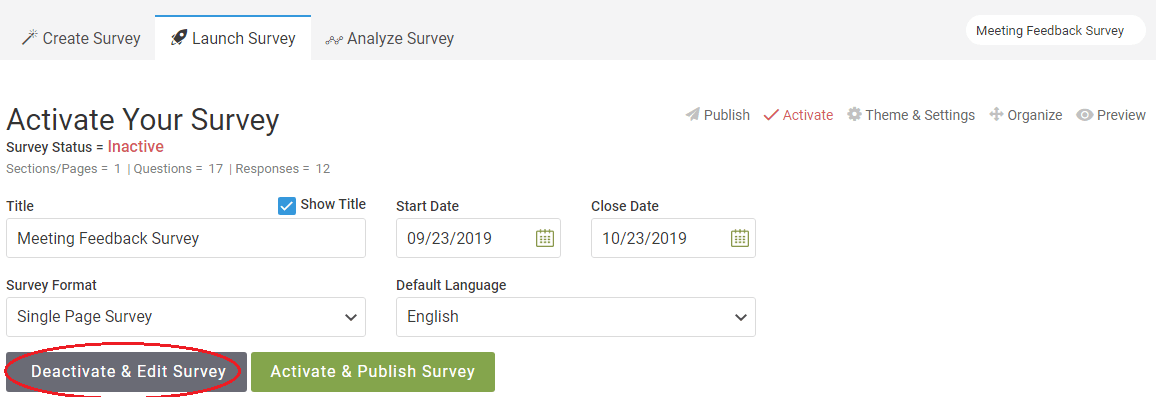The height and width of the screenshot is (397, 1156).
Task: Click the Title text input field
Action: (x=186, y=238)
